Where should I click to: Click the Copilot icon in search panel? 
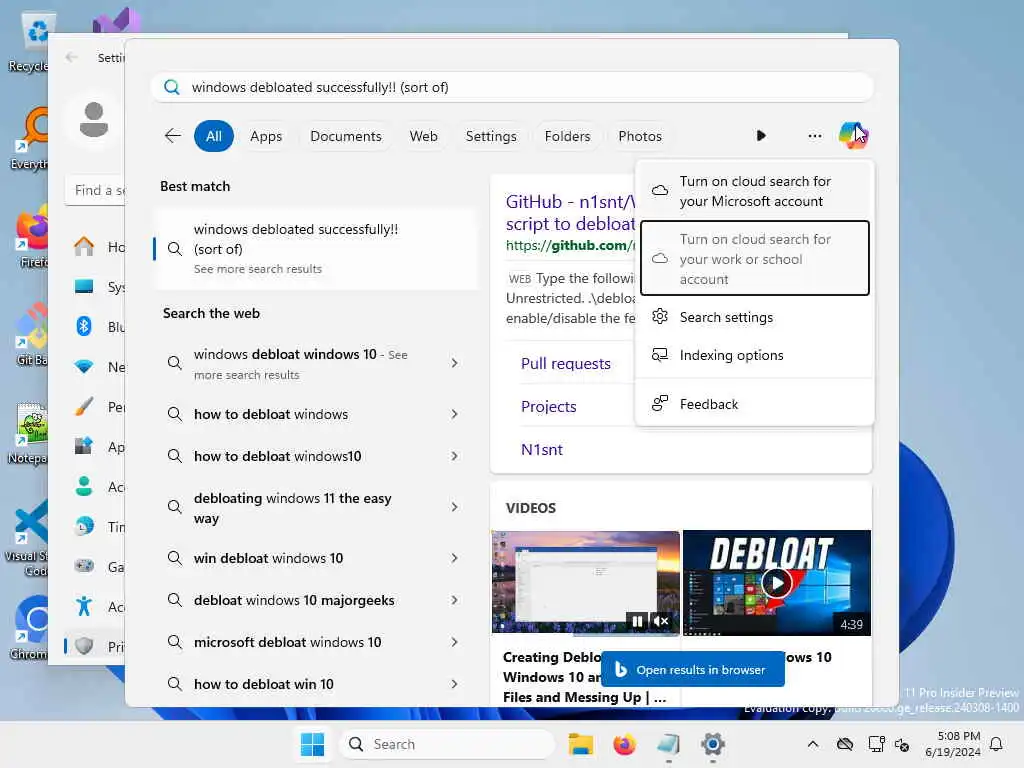(853, 136)
